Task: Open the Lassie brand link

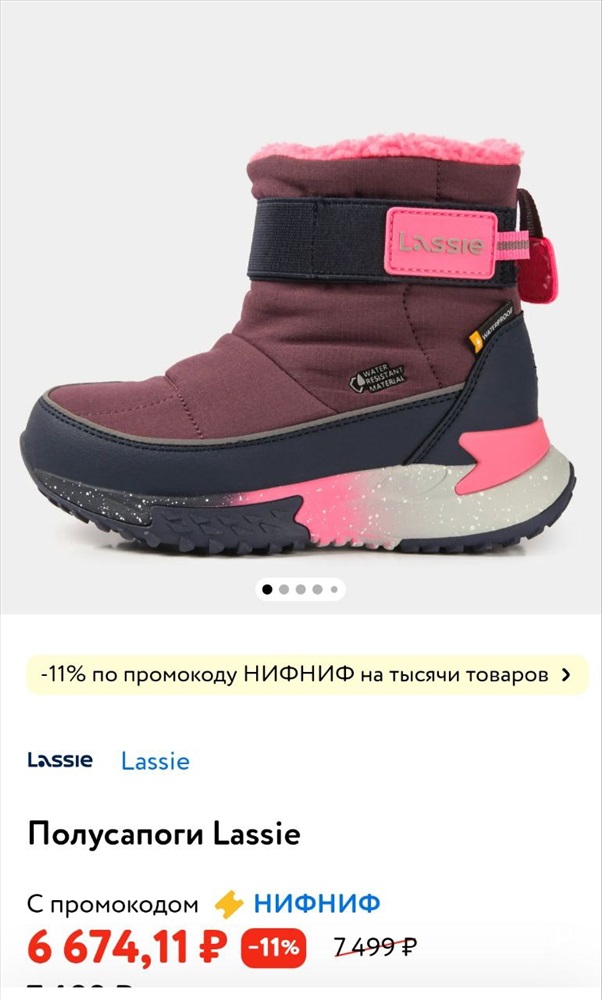Action: pos(156,761)
